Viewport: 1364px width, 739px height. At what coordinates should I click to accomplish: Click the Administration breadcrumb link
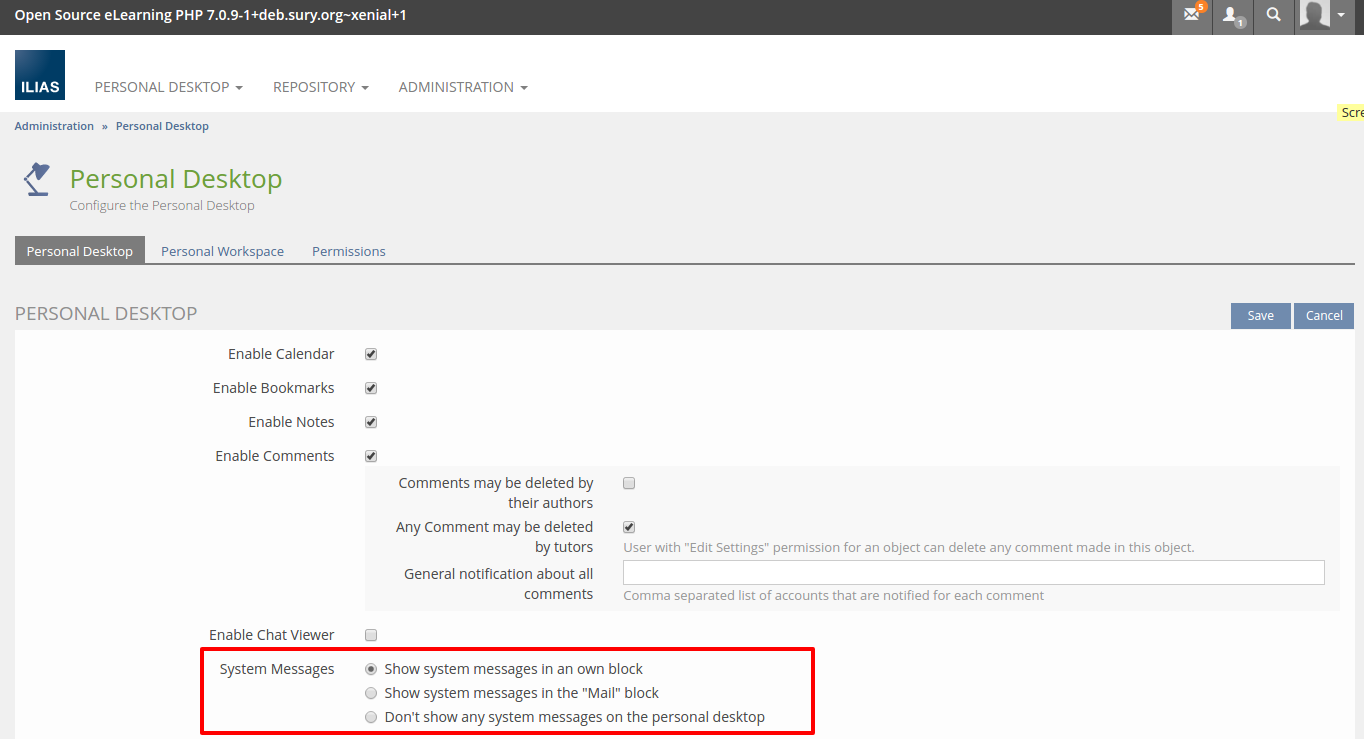pyautogui.click(x=54, y=126)
